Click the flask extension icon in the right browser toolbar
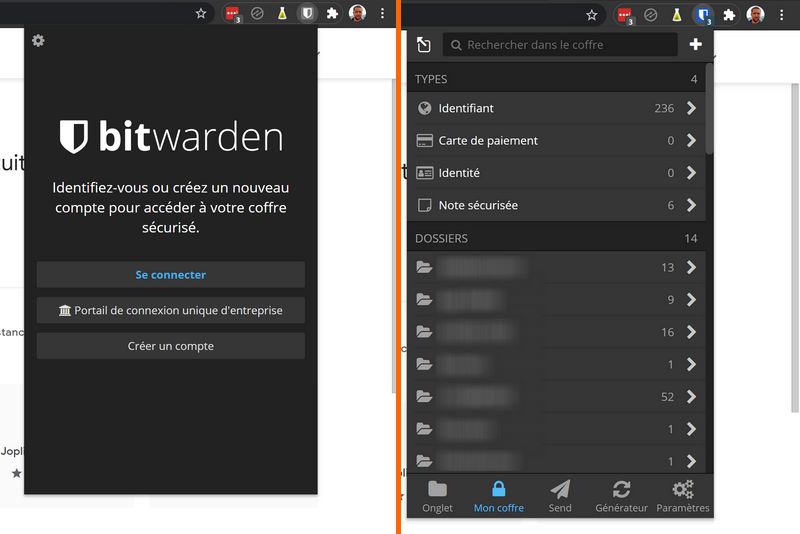800x534 pixels. coord(677,15)
